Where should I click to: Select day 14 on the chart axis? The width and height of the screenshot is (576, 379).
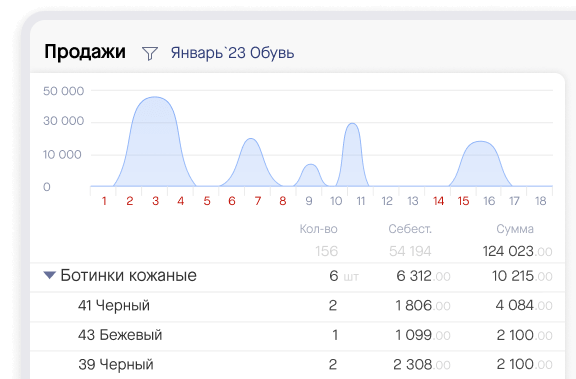click(438, 201)
